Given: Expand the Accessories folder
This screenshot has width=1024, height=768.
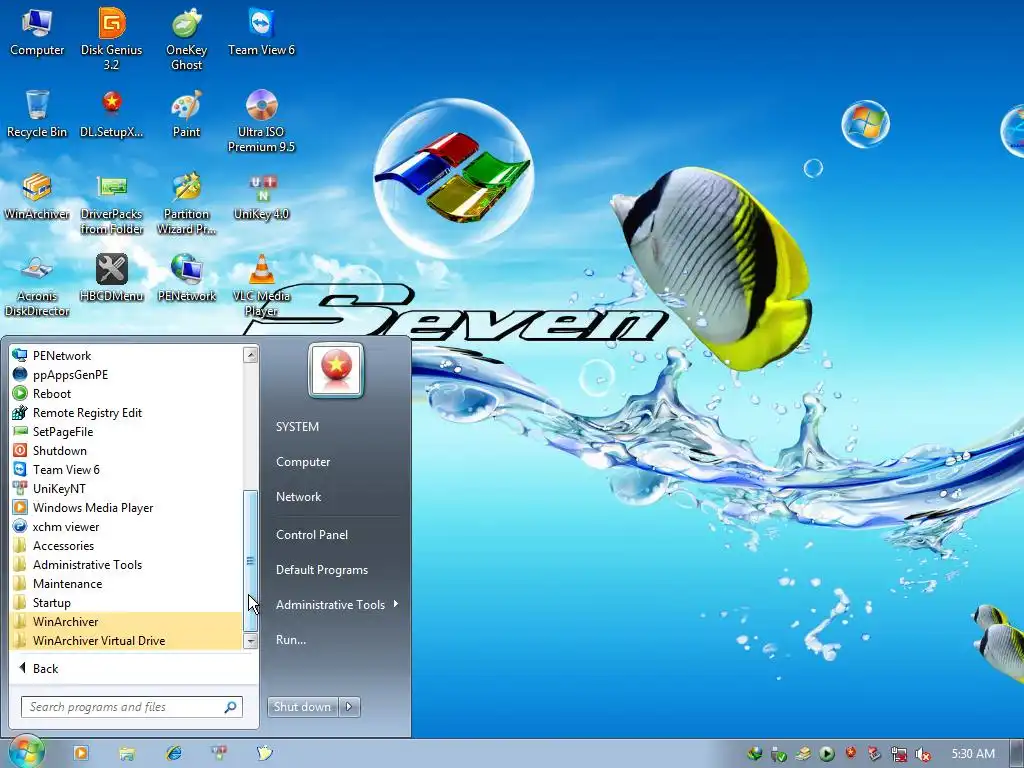Looking at the screenshot, I should tap(125, 546).
